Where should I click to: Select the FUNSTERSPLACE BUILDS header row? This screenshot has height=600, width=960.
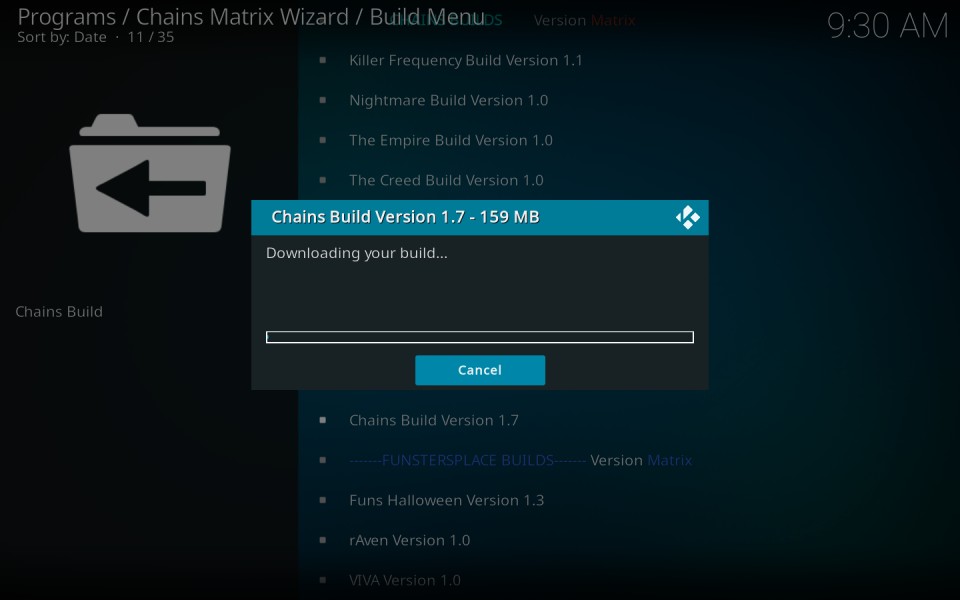(520, 460)
